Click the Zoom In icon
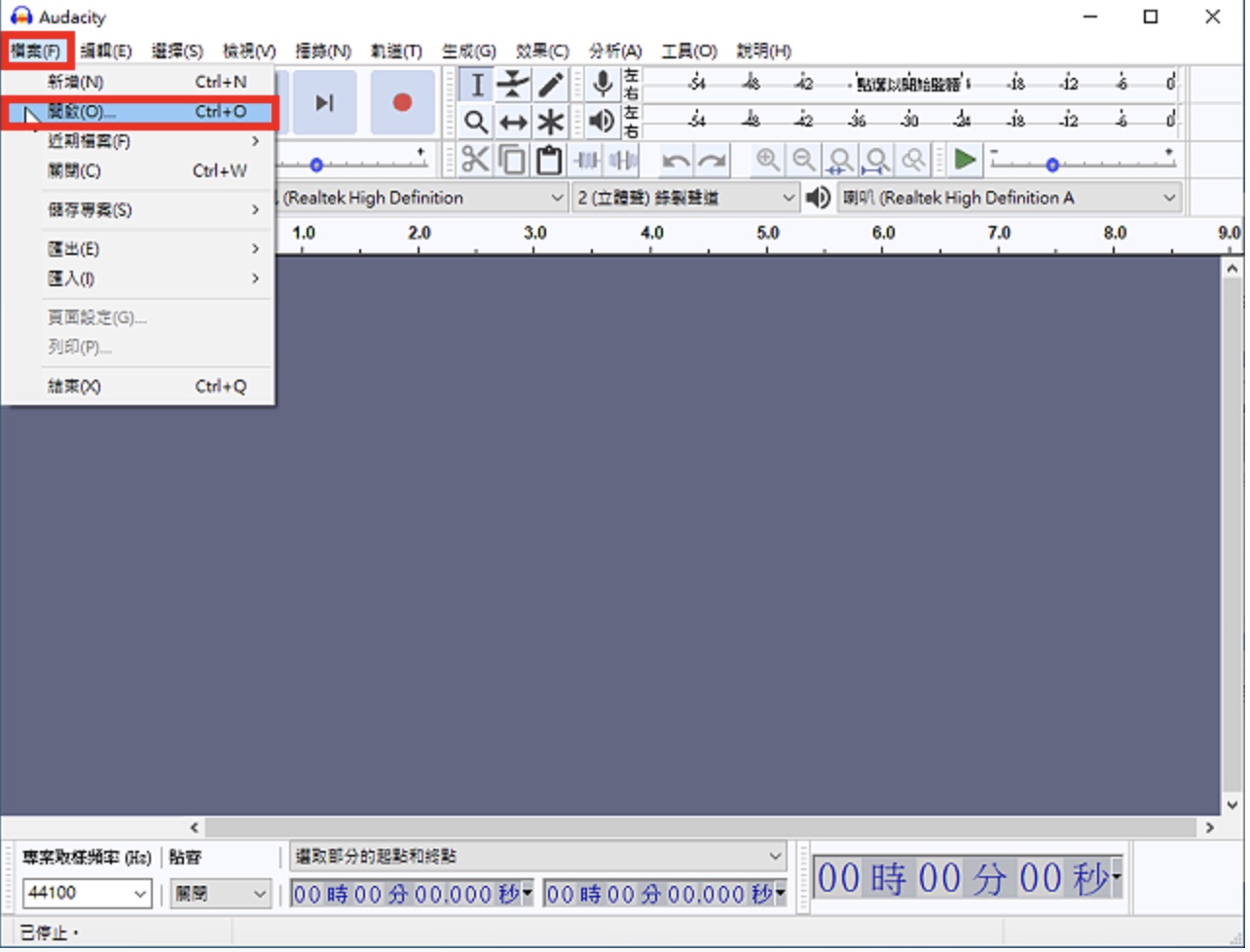Screen dimensions: 1250x952 tap(767, 160)
